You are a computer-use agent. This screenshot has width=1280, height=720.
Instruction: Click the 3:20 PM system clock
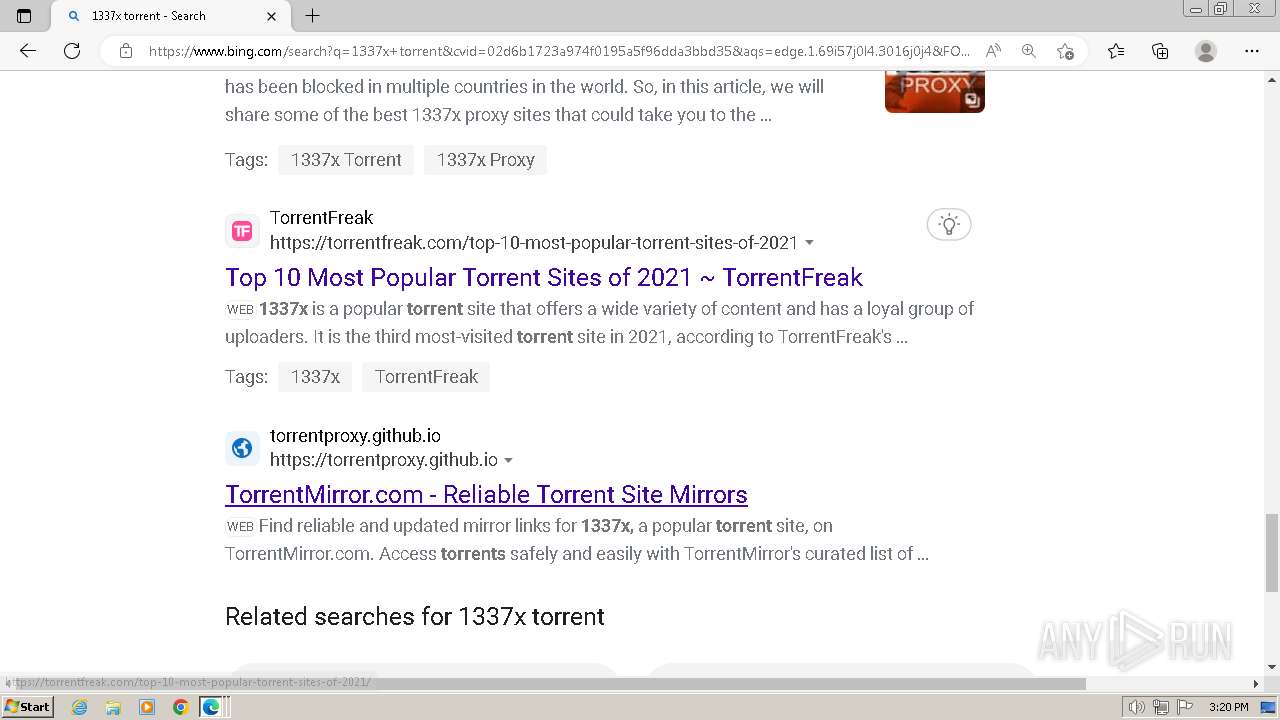pyautogui.click(x=1229, y=707)
